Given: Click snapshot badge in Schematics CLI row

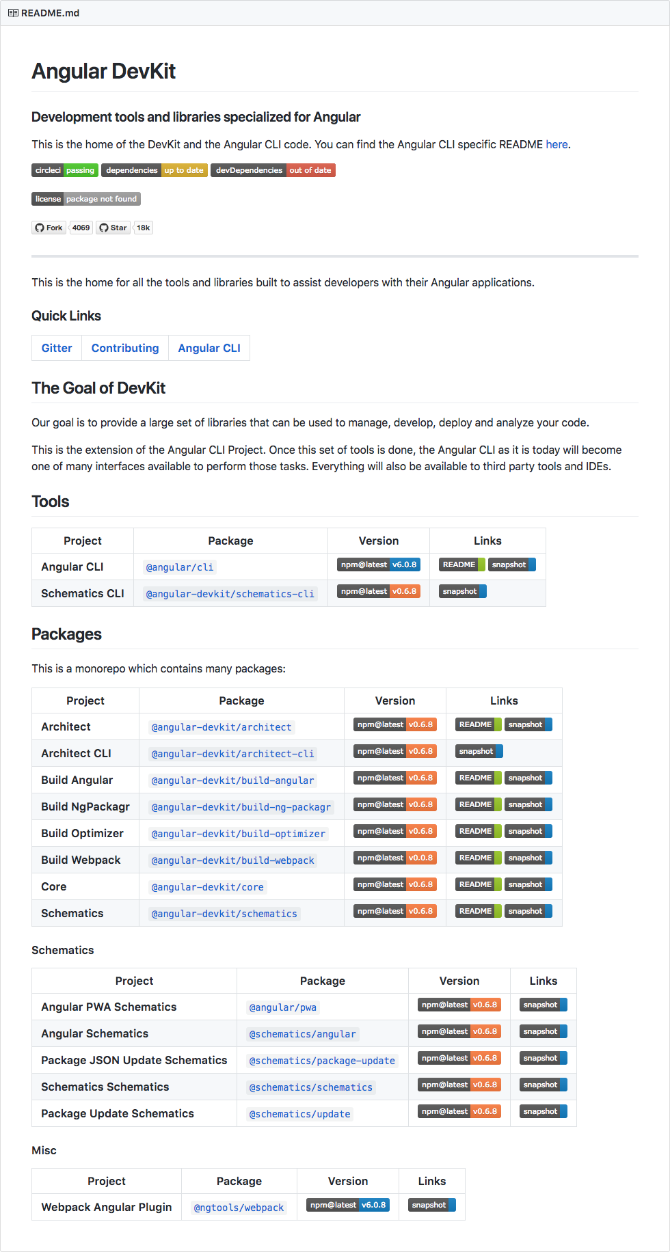Looking at the screenshot, I should 463,592.
